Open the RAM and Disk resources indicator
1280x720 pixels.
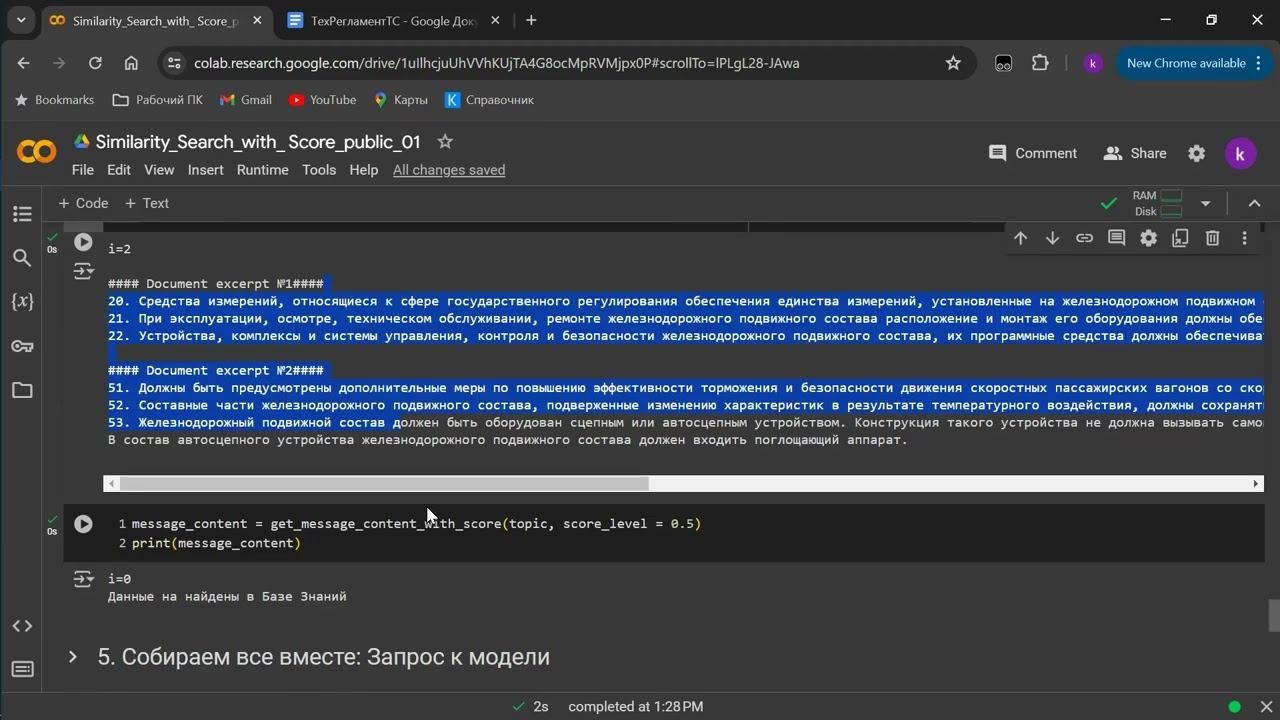(x=1157, y=203)
